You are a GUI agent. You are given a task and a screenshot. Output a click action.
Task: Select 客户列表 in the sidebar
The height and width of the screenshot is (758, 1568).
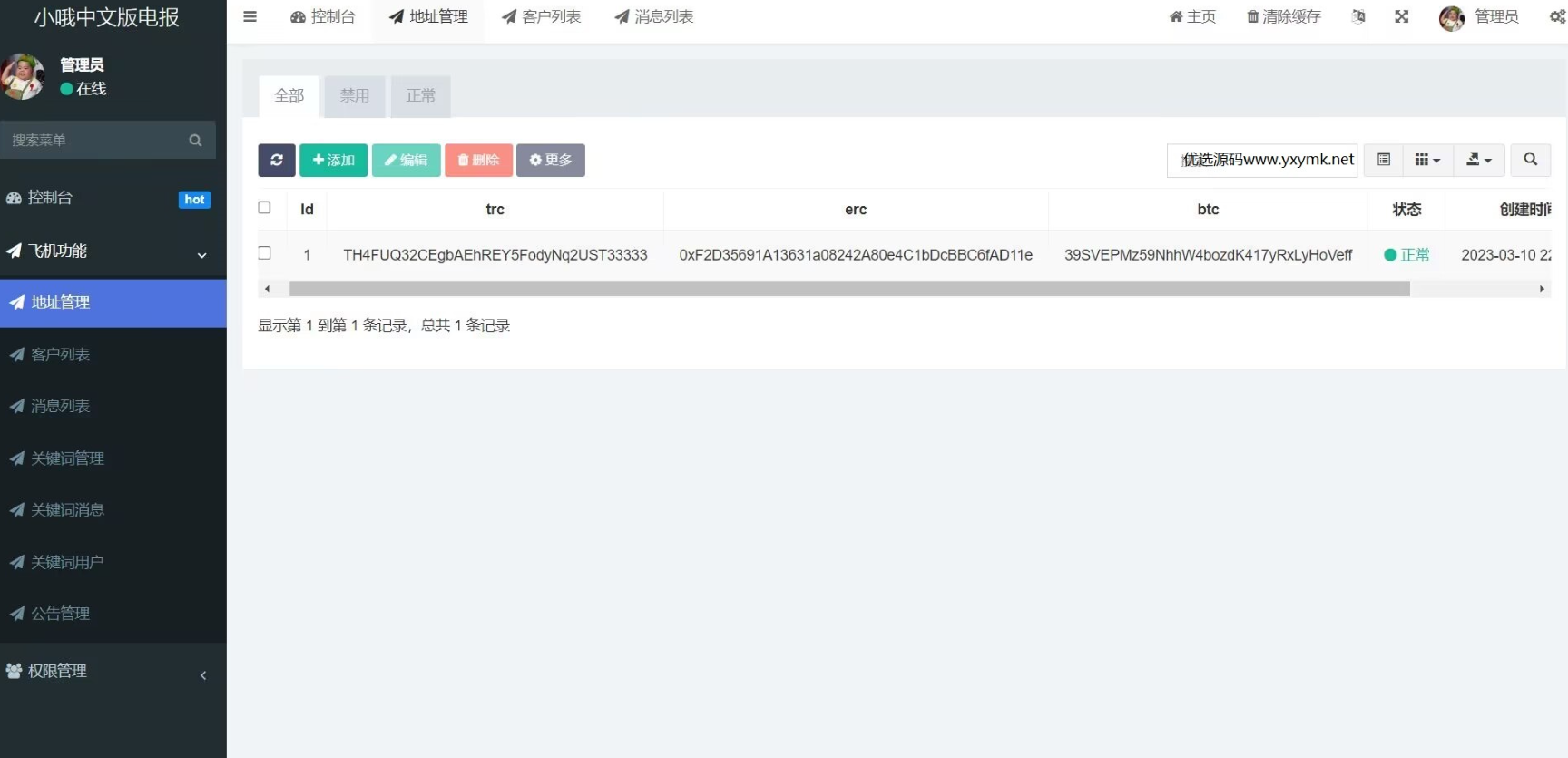(113, 355)
